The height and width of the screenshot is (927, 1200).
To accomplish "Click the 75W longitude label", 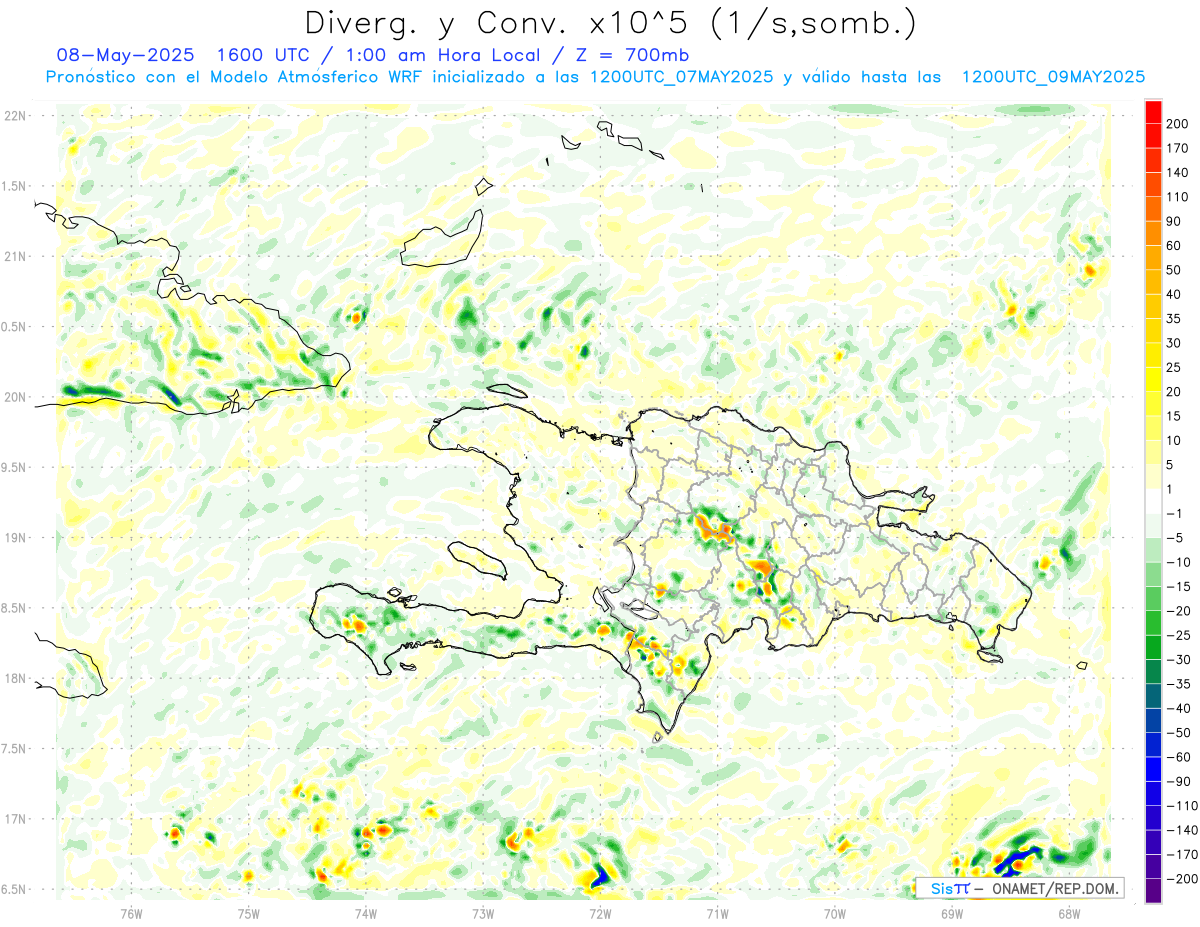I will (x=248, y=912).
